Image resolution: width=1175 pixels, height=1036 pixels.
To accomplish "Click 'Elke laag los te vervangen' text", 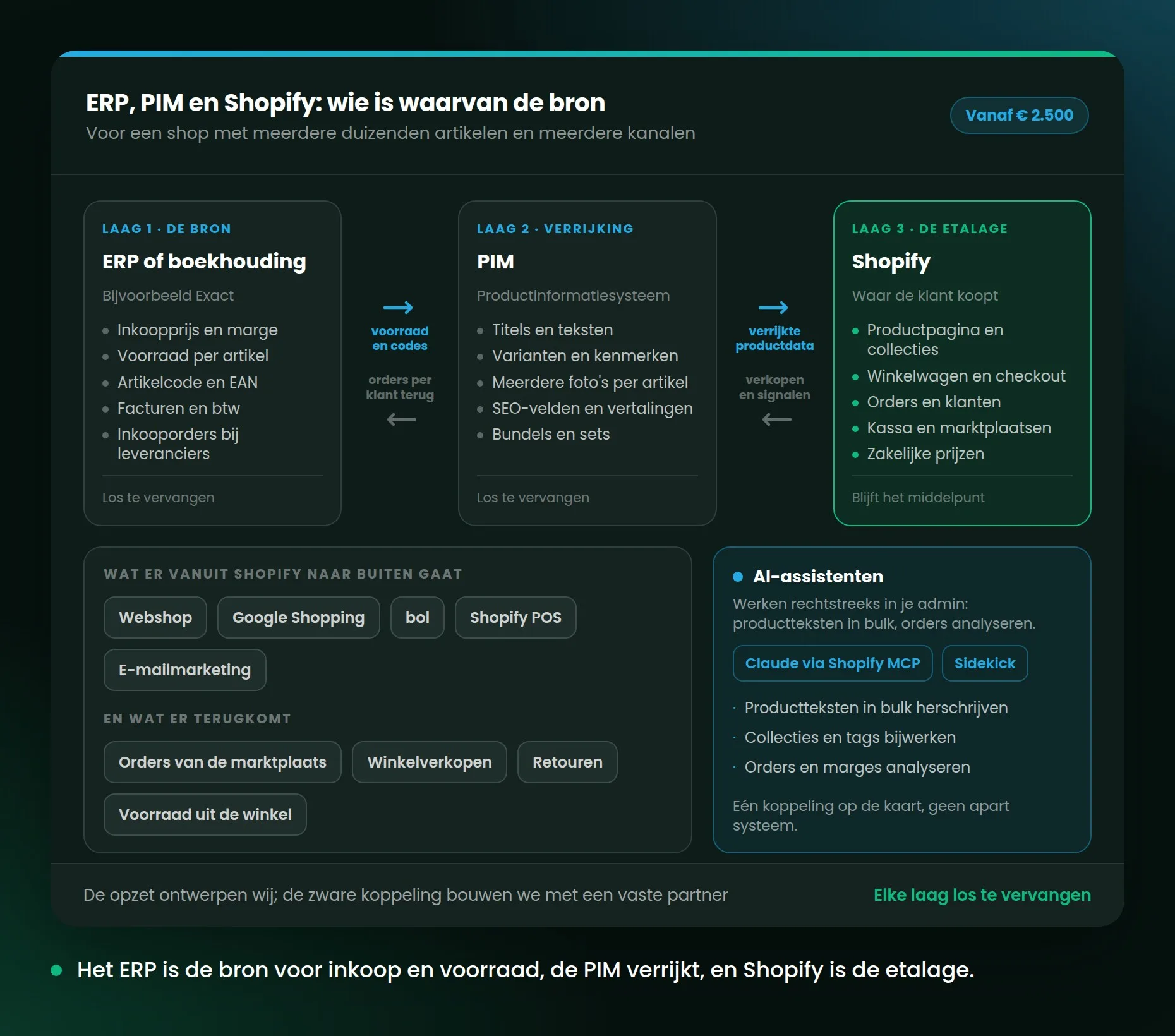I will tap(982, 895).
